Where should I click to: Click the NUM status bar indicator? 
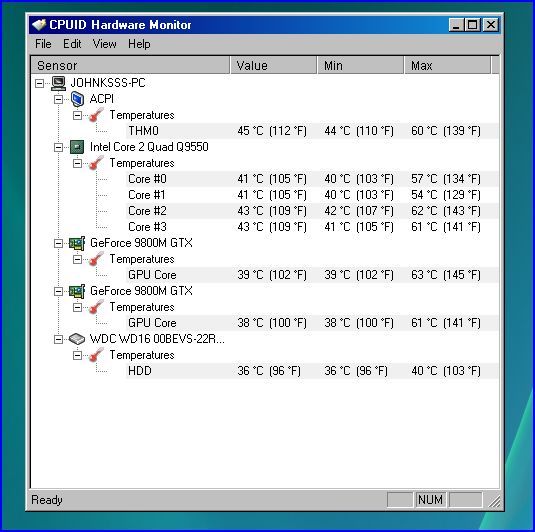coord(430,500)
